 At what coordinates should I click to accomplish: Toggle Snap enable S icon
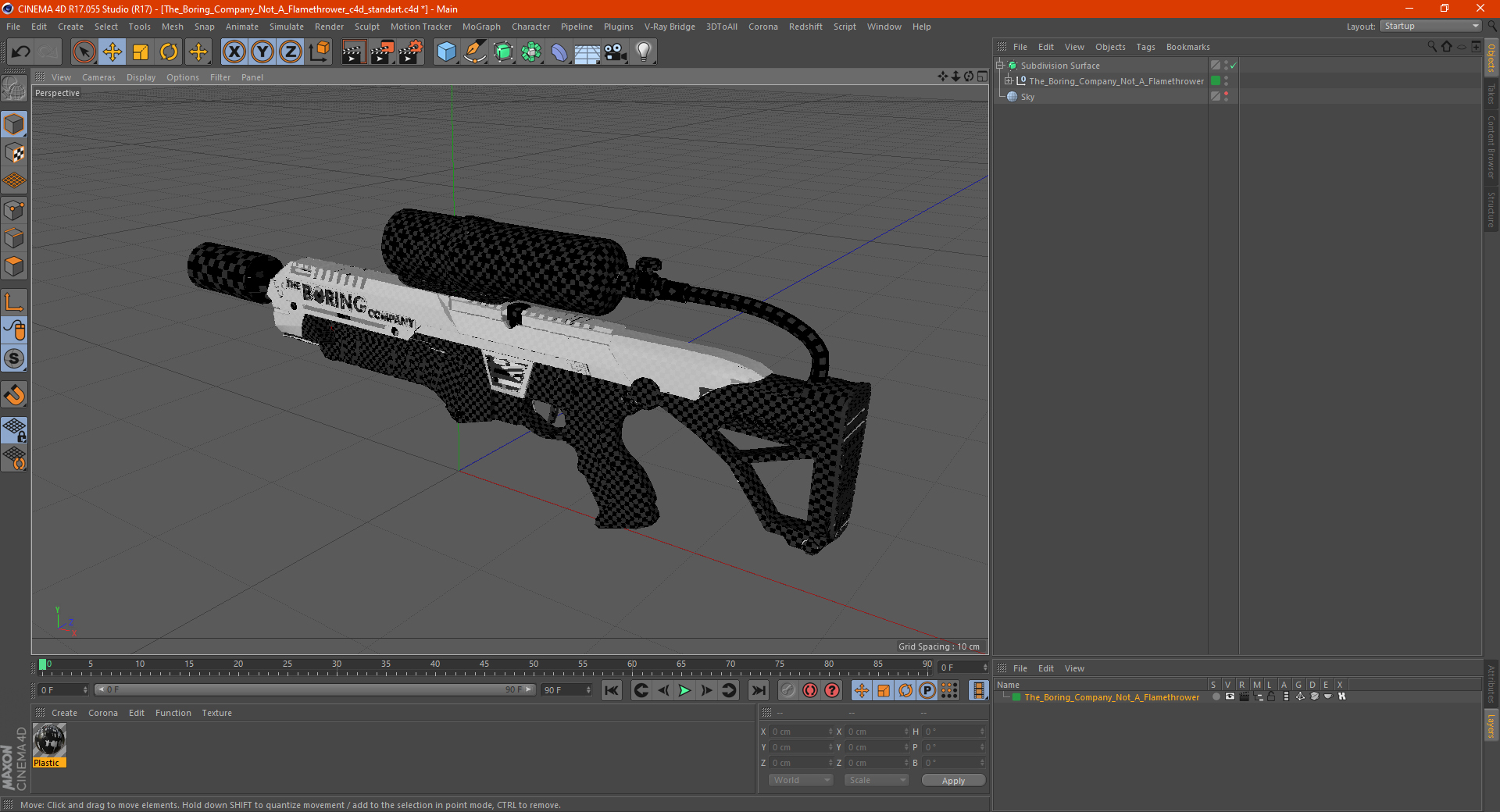pyautogui.click(x=14, y=358)
